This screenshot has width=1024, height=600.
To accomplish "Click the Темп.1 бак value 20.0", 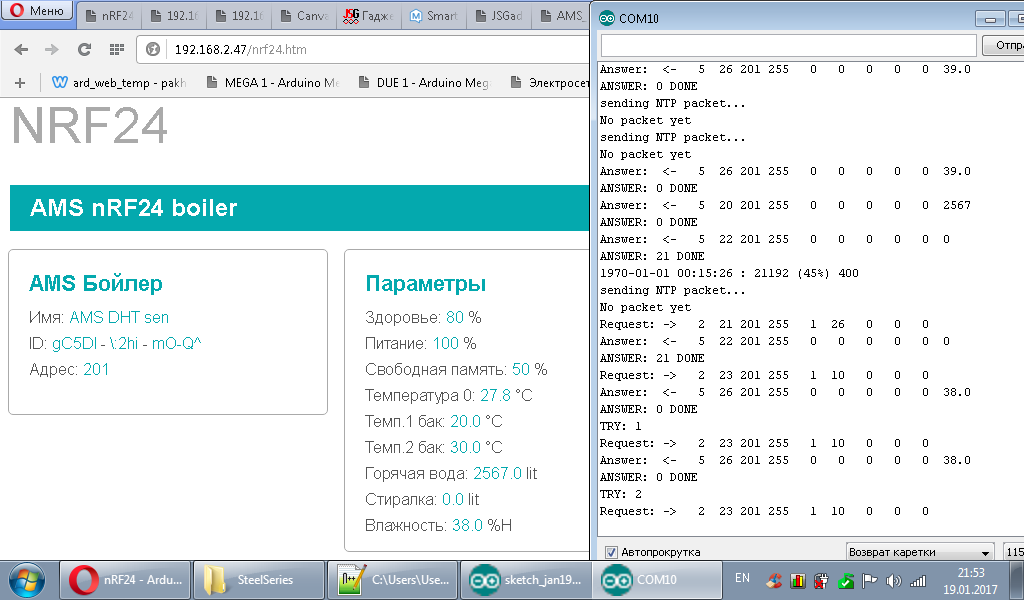I will point(466,422).
